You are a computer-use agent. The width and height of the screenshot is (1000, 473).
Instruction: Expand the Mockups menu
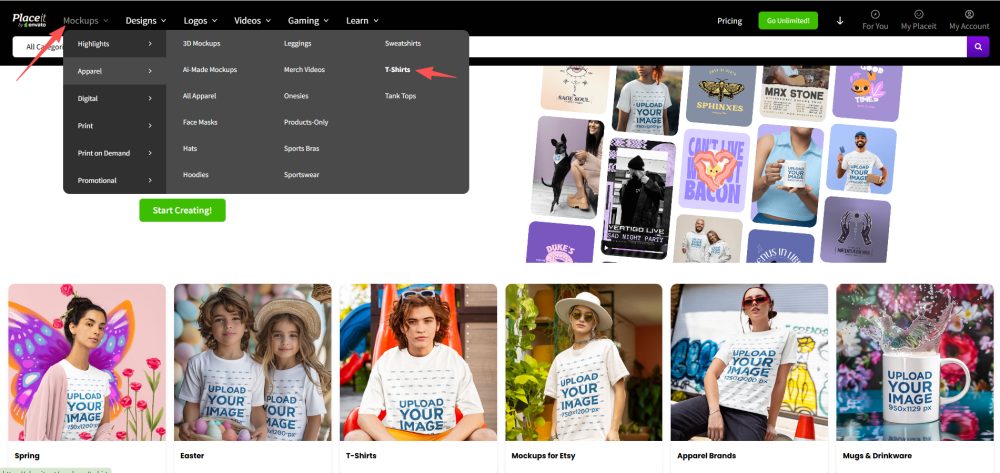click(85, 20)
